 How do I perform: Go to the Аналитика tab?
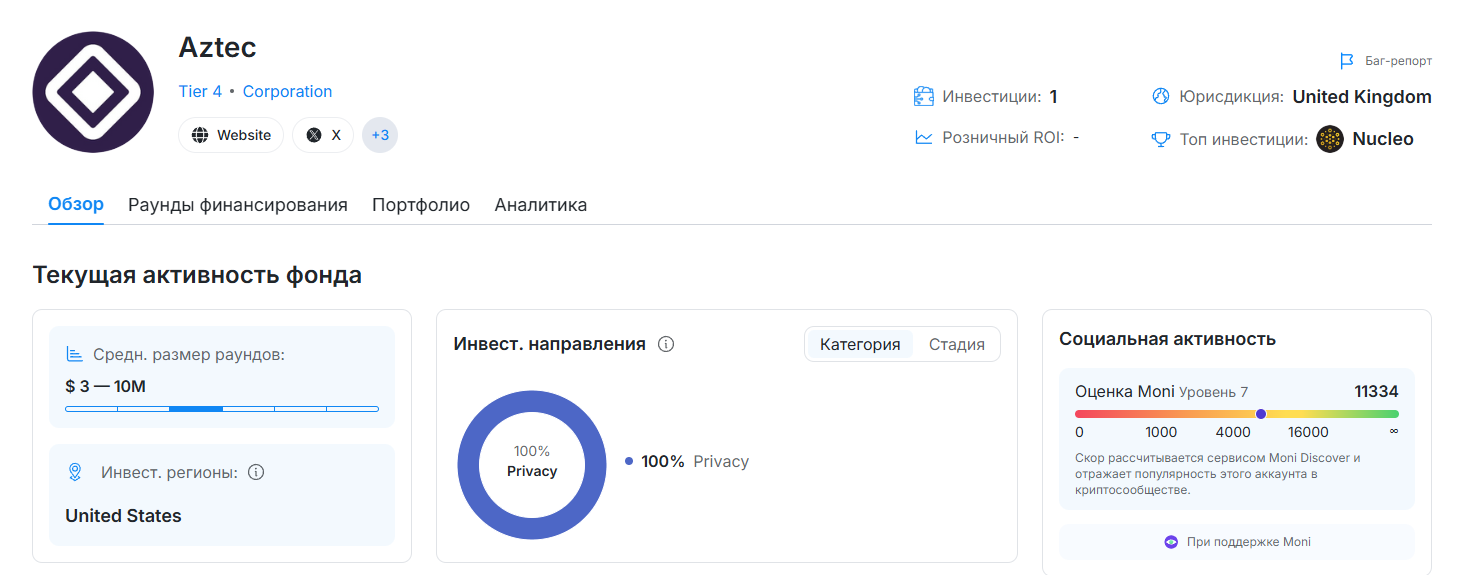coord(541,205)
